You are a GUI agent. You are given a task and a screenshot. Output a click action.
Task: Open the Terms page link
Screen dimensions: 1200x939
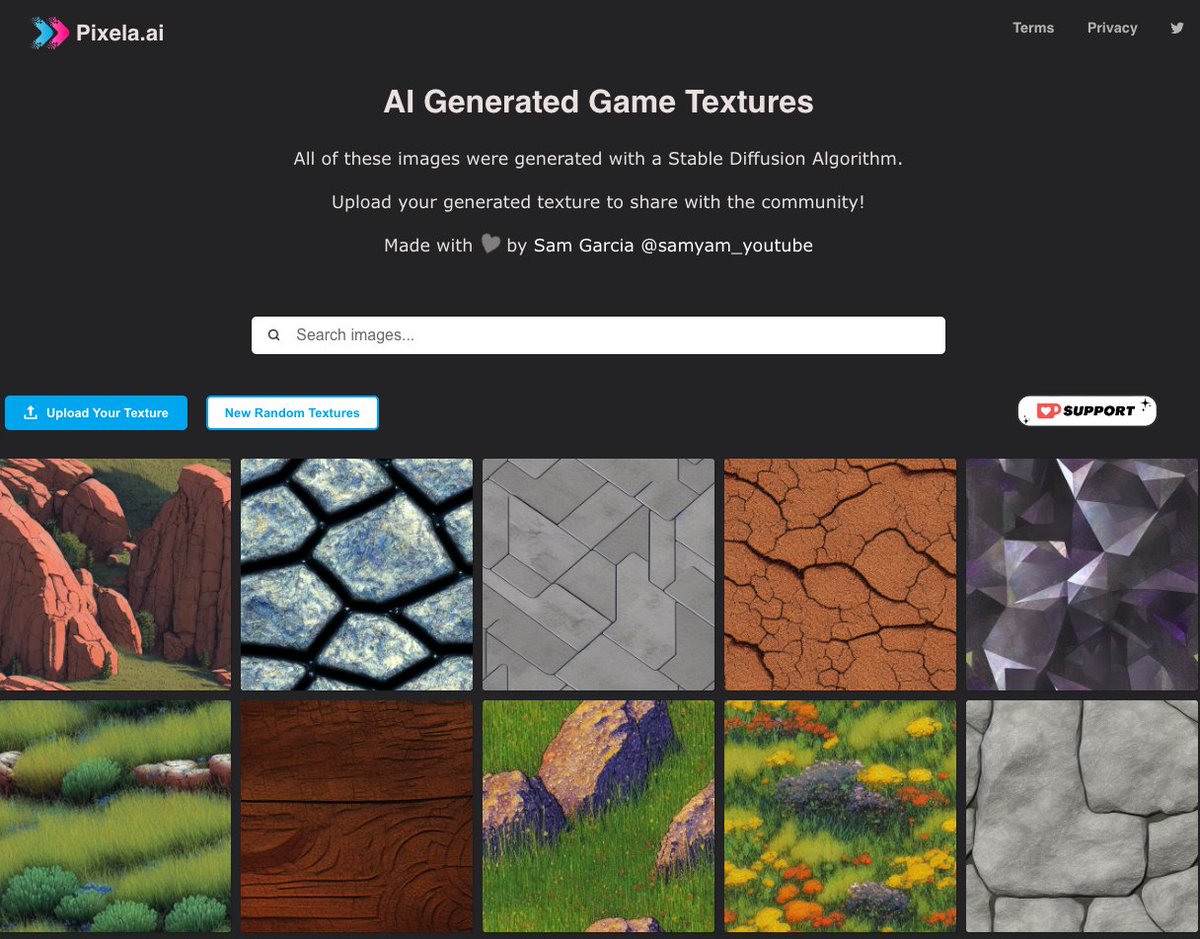click(1033, 28)
